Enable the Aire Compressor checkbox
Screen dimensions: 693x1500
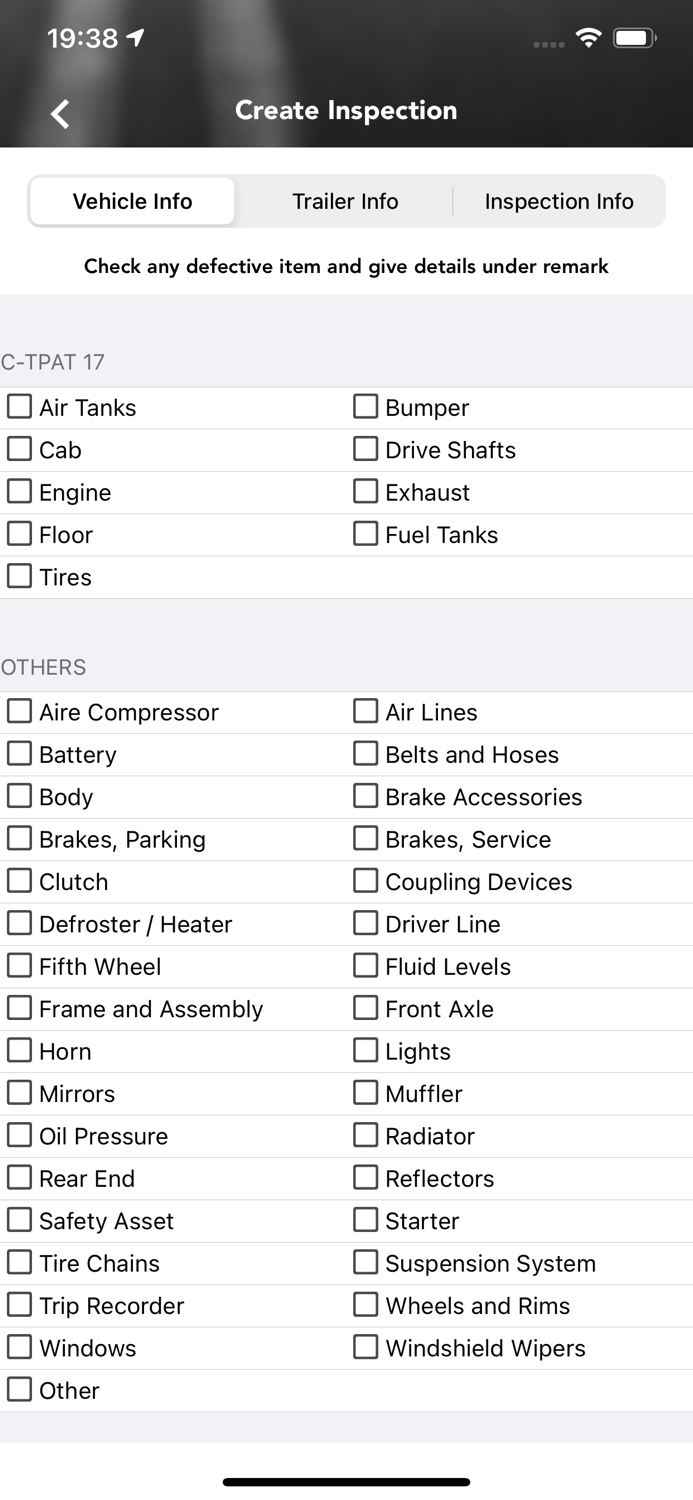(x=20, y=710)
